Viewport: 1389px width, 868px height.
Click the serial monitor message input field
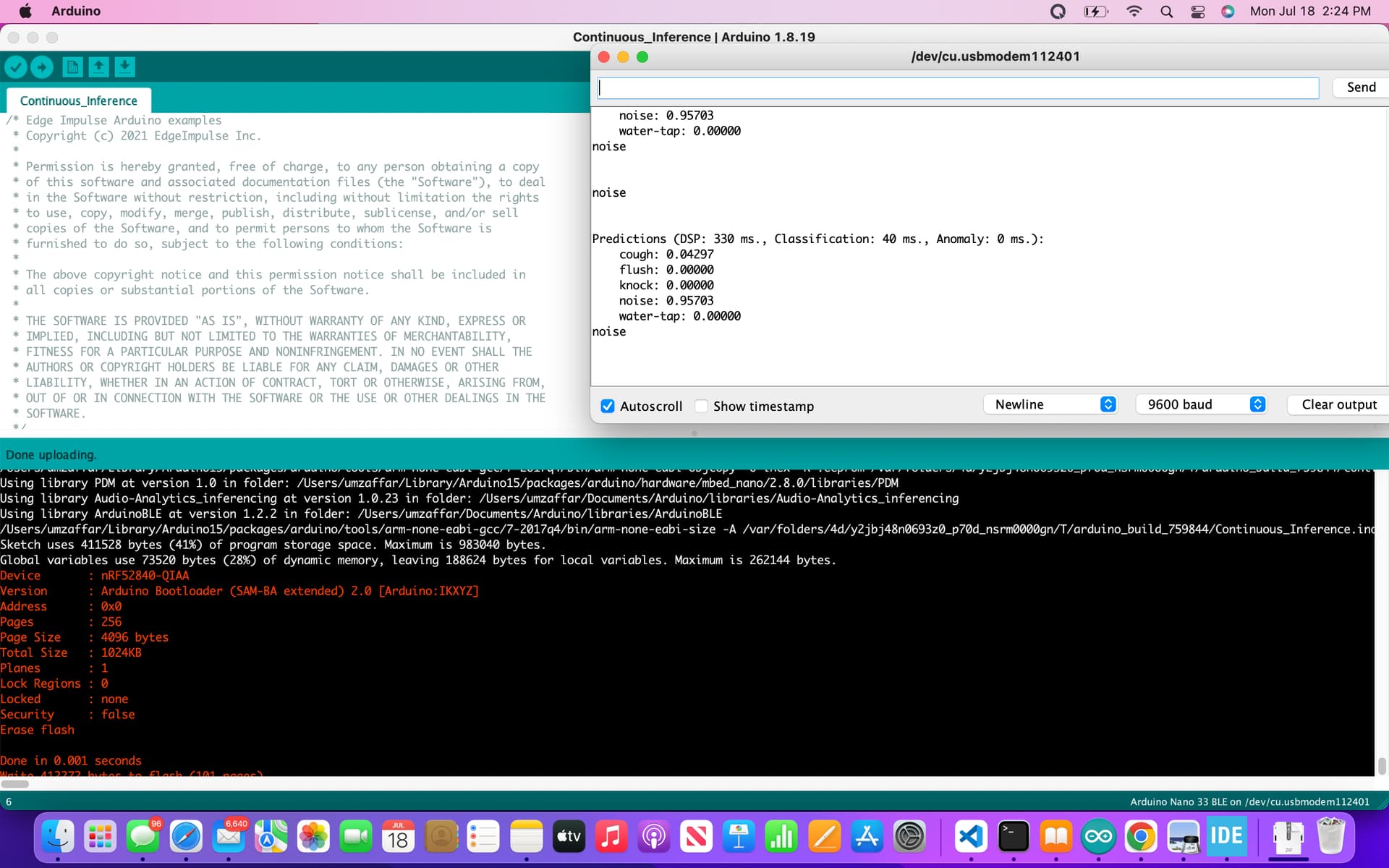[x=958, y=88]
